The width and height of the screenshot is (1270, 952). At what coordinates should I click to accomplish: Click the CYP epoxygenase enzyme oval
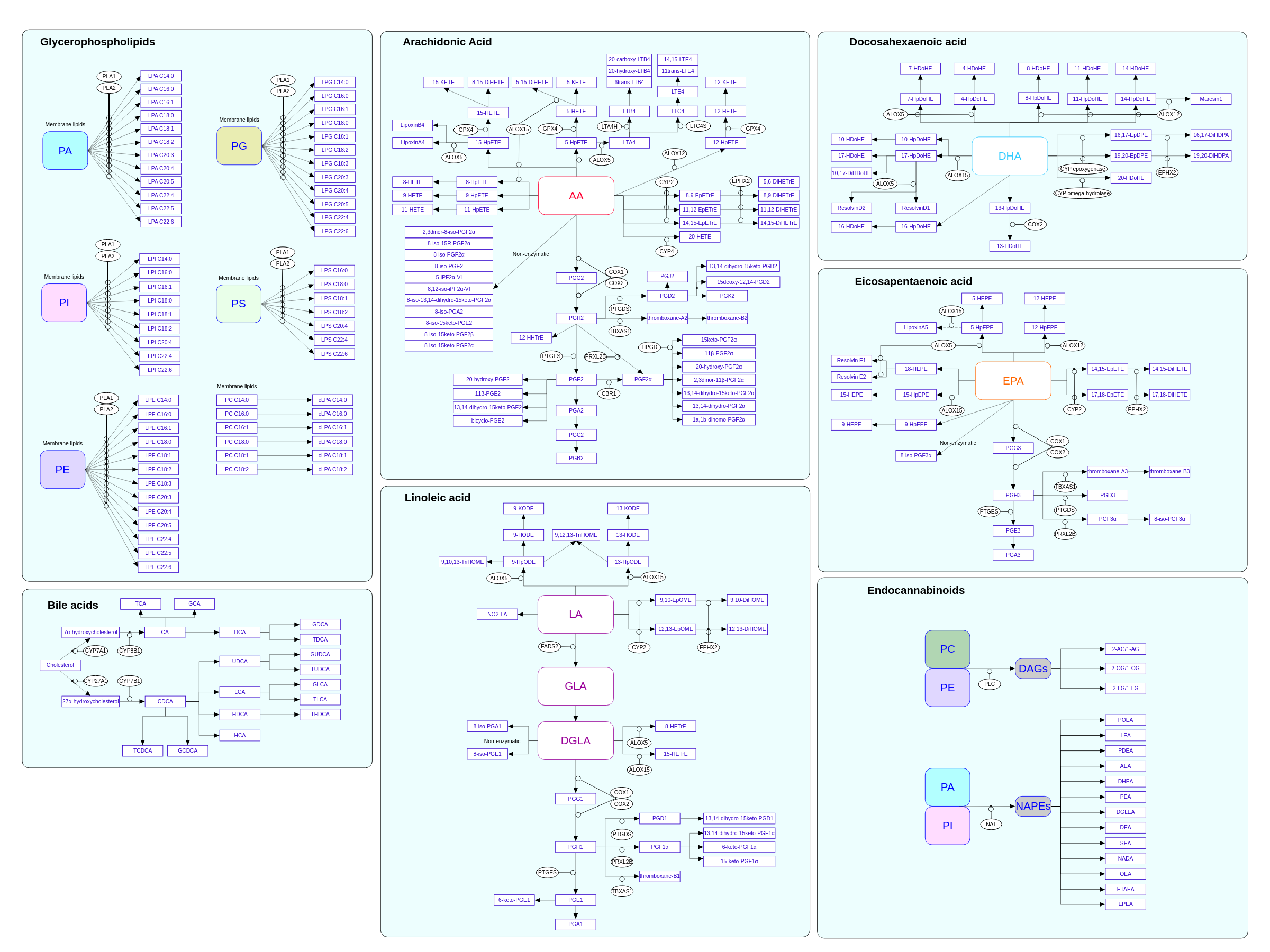click(x=1082, y=169)
